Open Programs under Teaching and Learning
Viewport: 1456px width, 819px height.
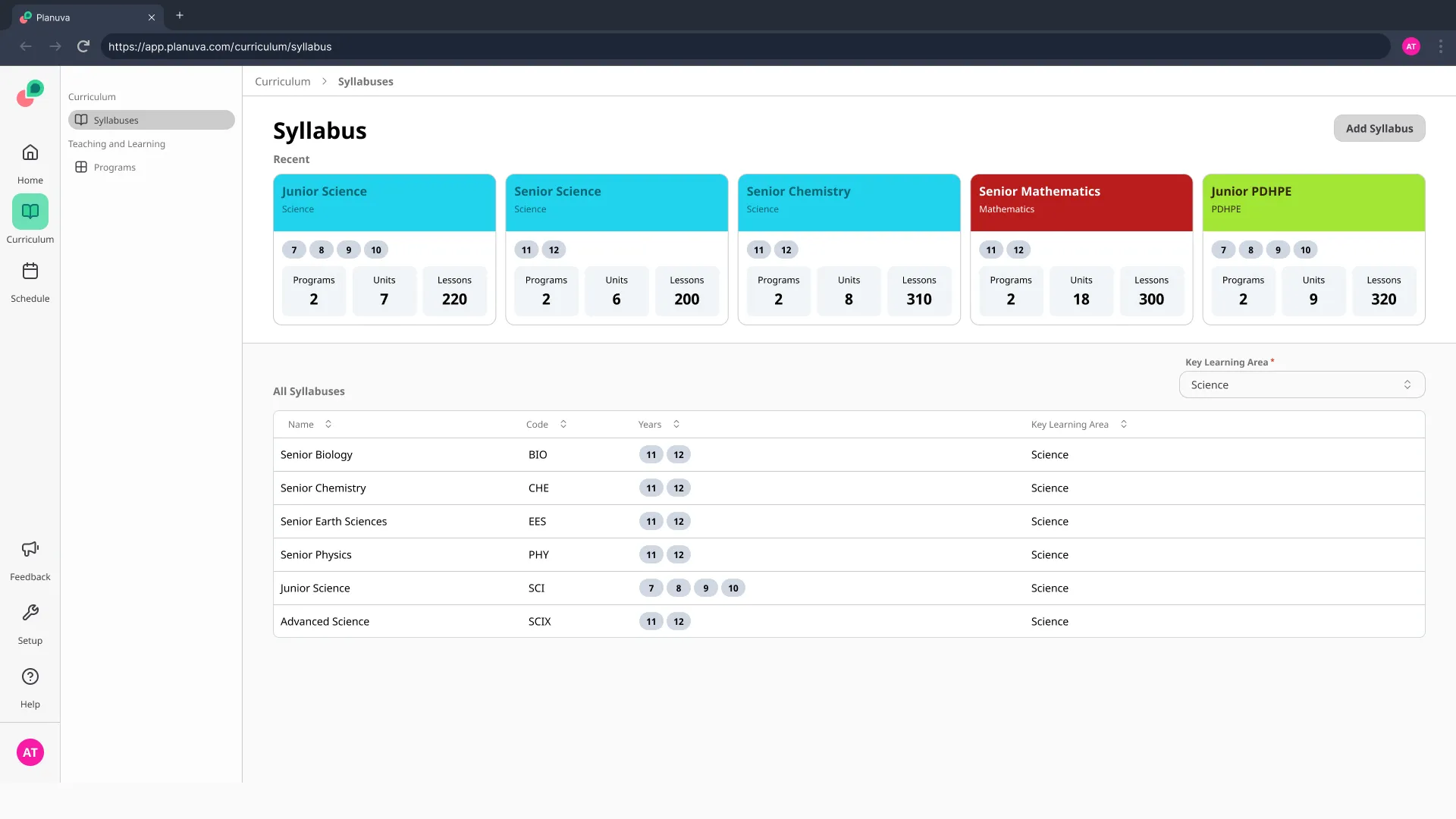coord(115,168)
